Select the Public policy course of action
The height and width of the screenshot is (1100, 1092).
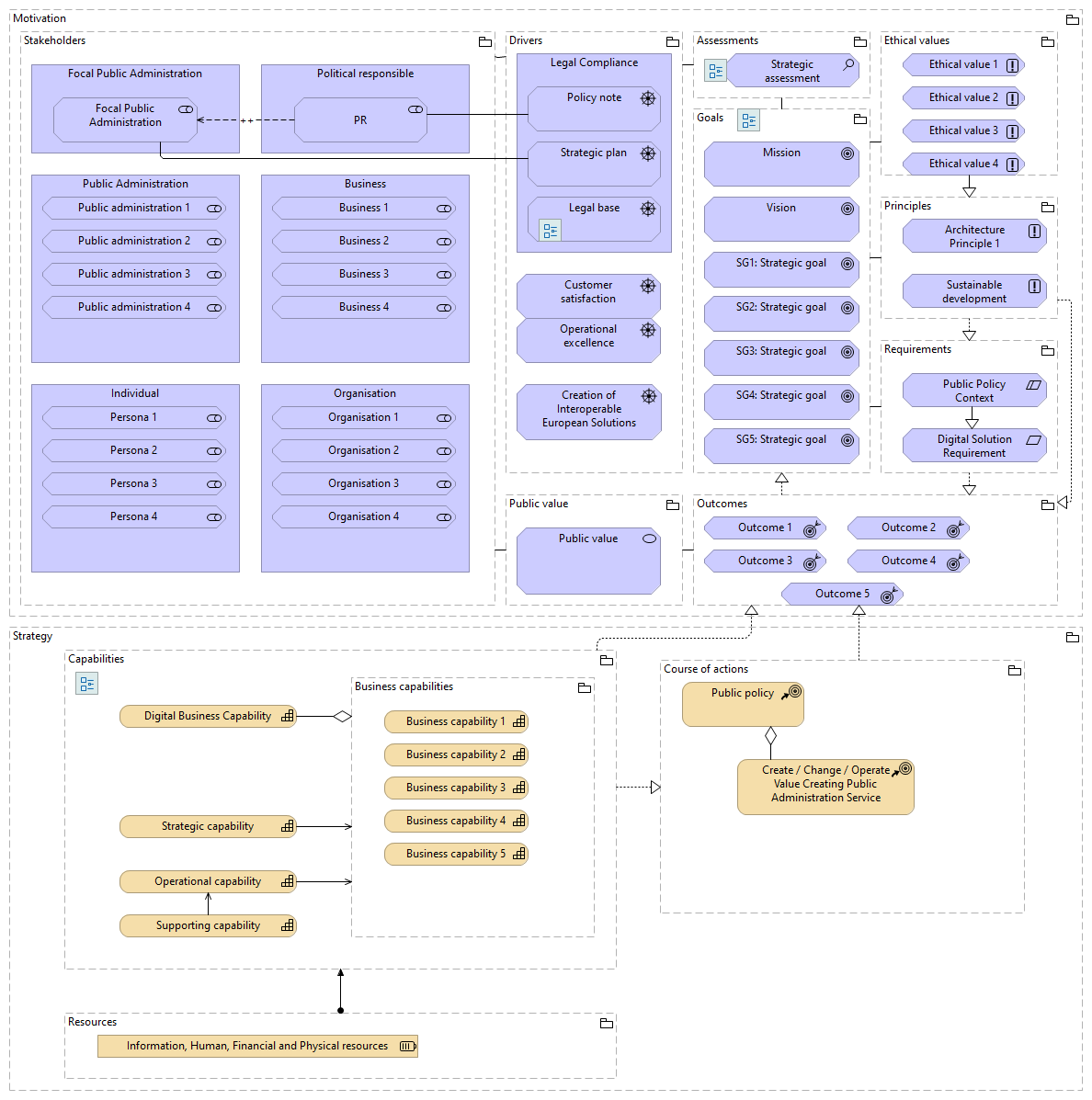click(742, 704)
